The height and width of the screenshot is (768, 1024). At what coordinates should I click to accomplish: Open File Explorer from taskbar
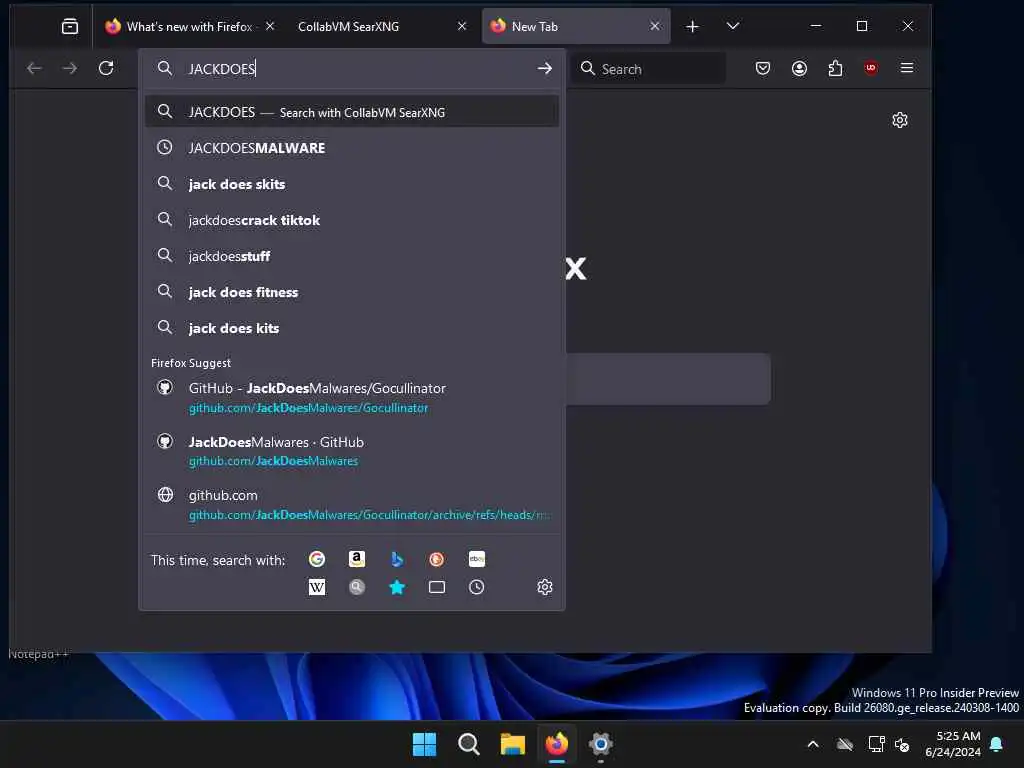click(x=513, y=744)
